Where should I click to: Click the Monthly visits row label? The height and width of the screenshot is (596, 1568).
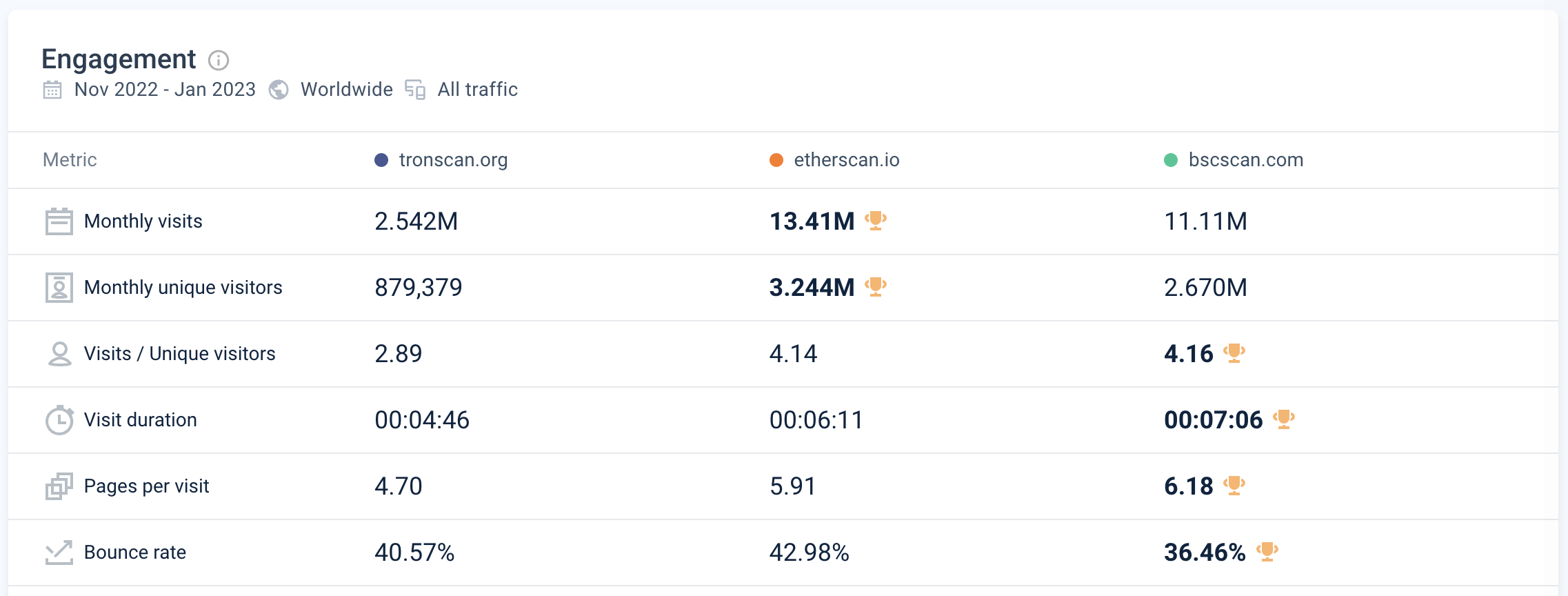tap(143, 221)
